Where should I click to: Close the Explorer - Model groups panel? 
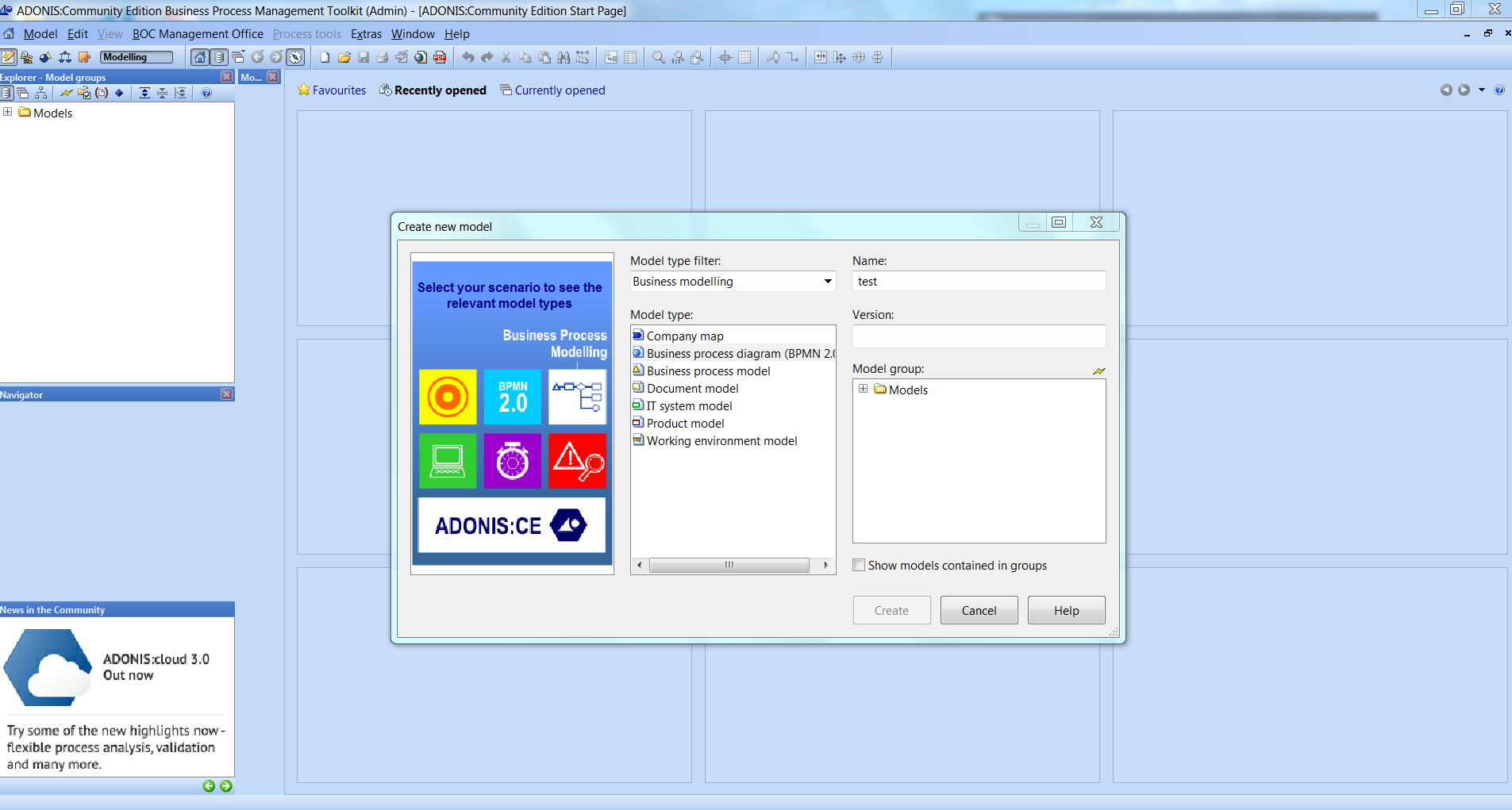(x=227, y=77)
